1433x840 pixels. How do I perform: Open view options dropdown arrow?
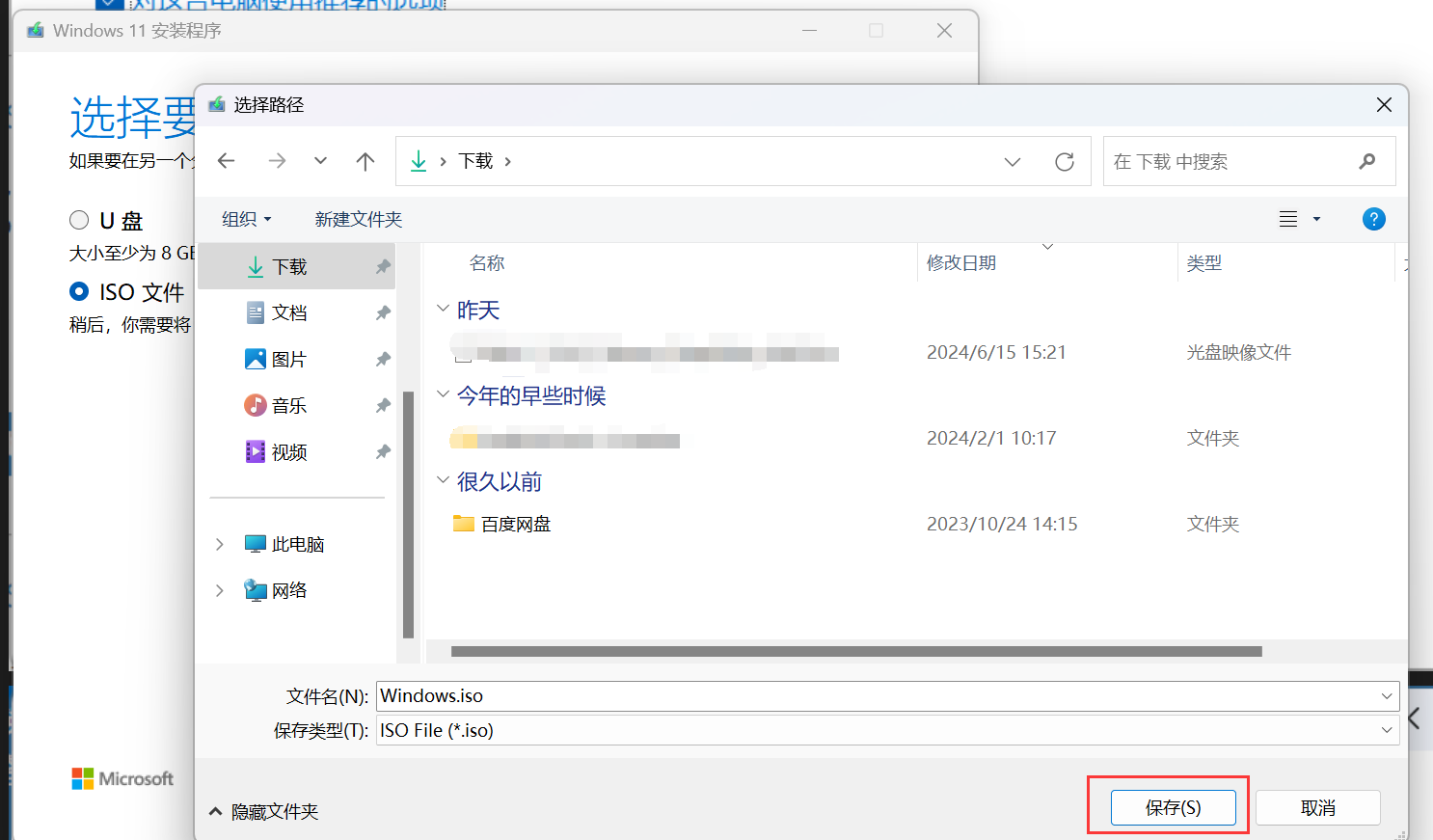[x=1316, y=219]
